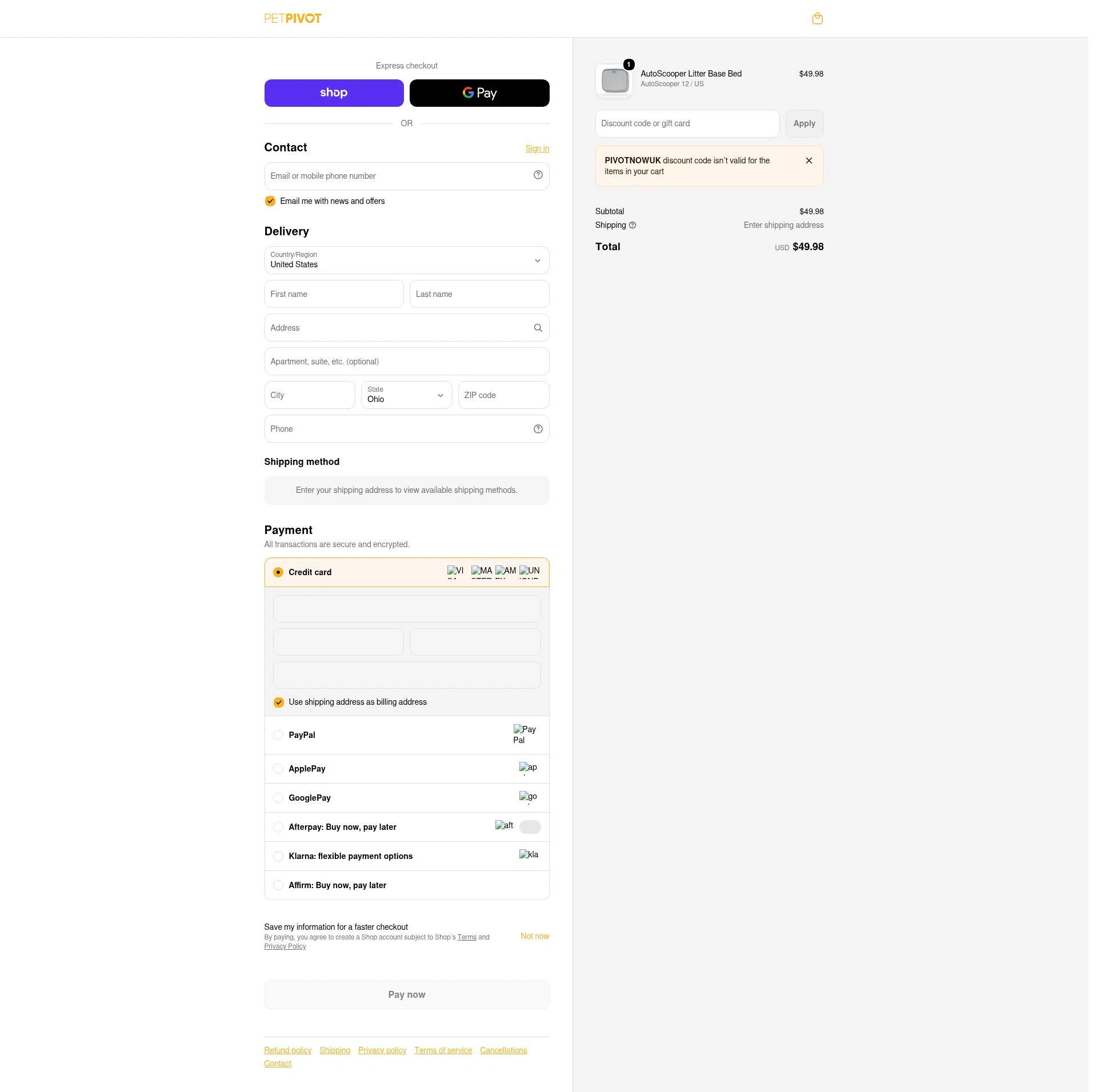The height and width of the screenshot is (1092, 1097).
Task: Click the AutoScooper product thumbnail
Action: click(x=615, y=79)
